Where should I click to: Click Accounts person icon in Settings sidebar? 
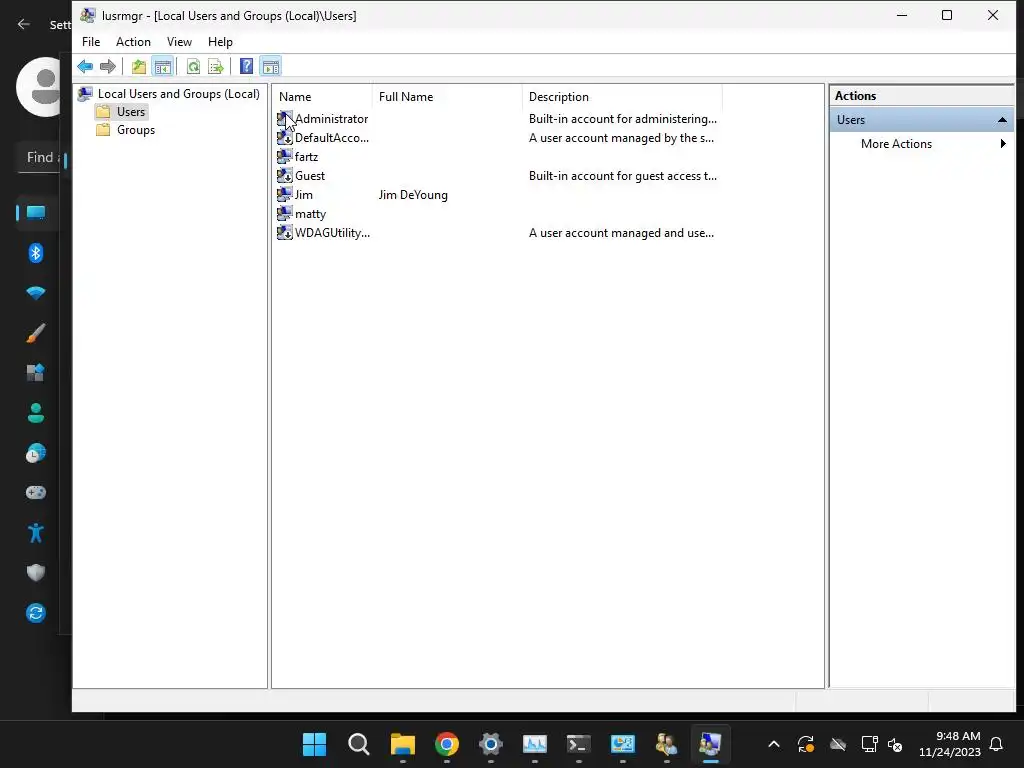click(36, 413)
